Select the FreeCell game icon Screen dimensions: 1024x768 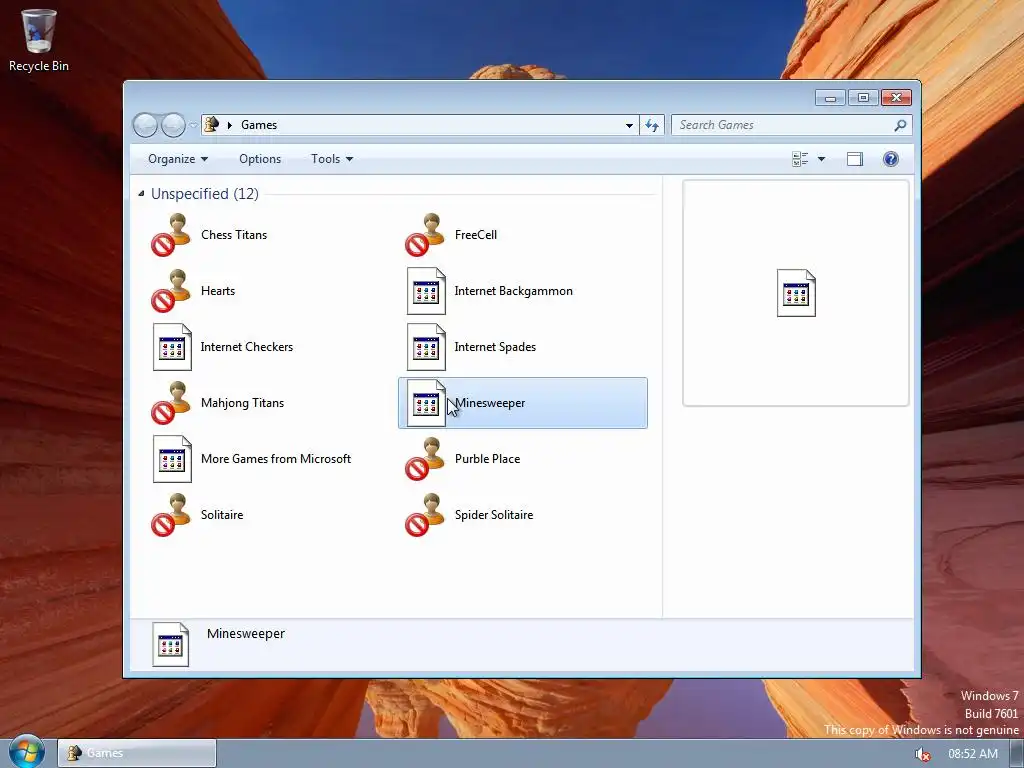426,235
